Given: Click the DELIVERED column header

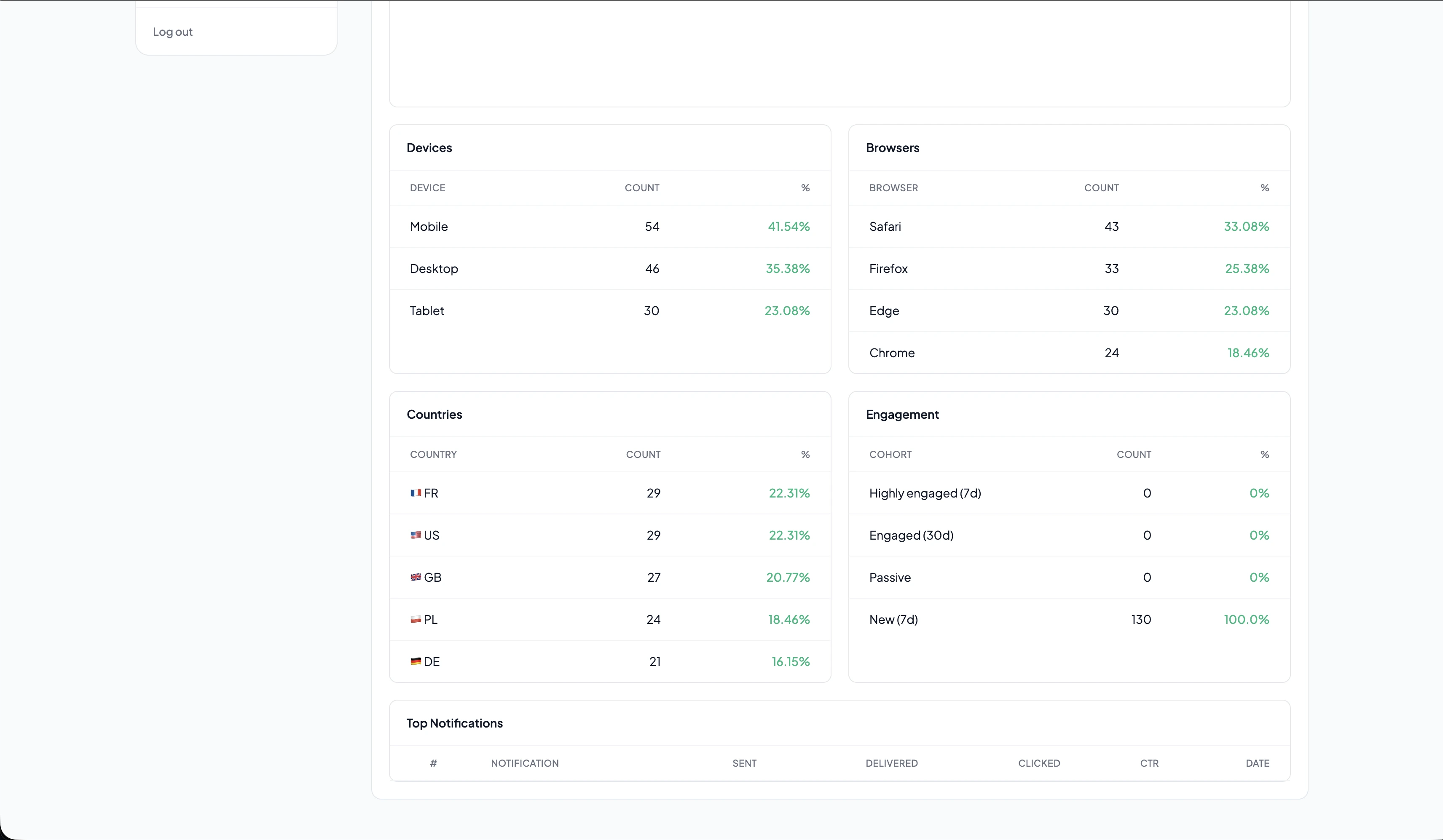Looking at the screenshot, I should 891,763.
